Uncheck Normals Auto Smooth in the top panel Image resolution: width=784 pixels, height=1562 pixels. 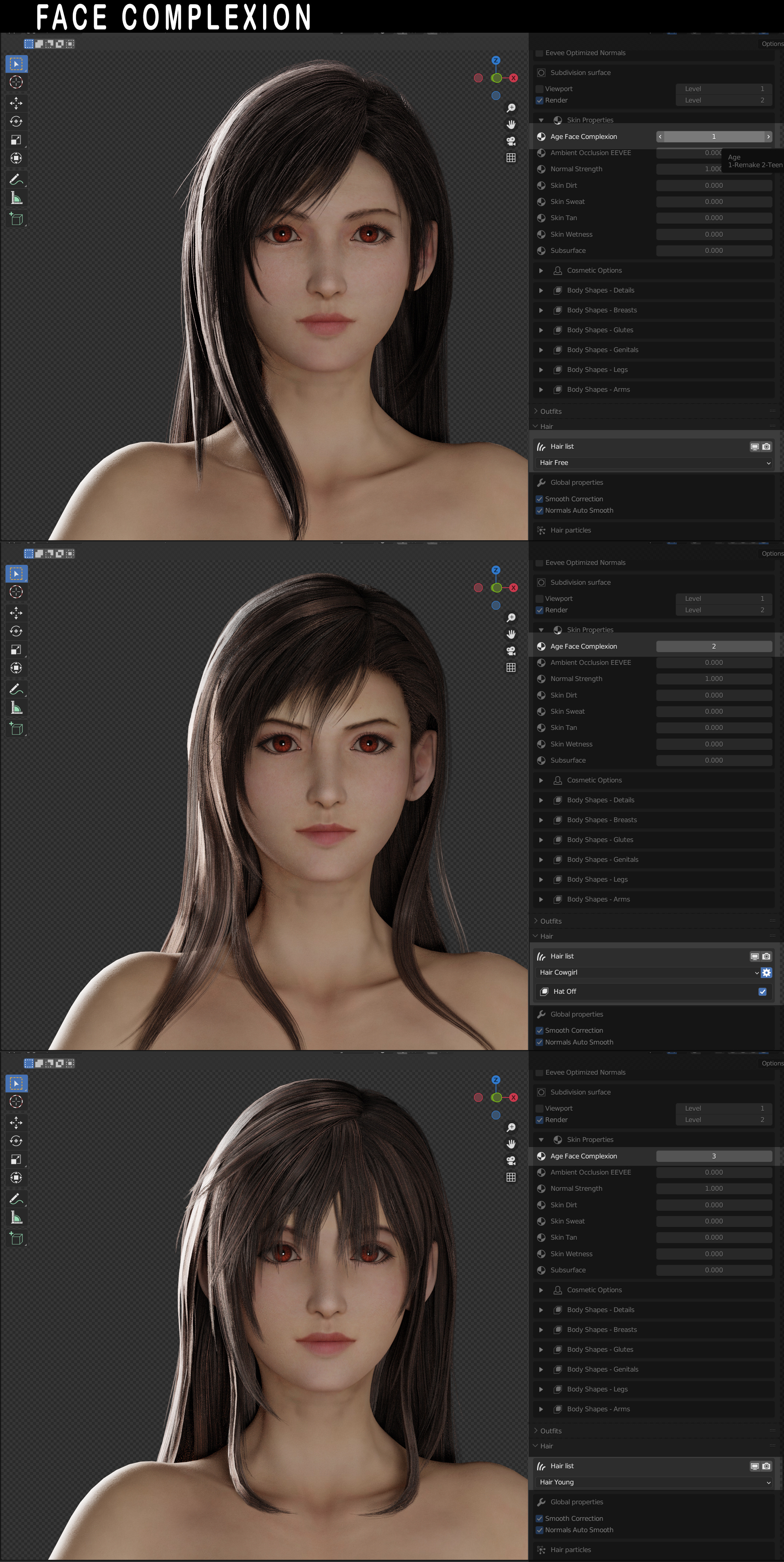[539, 510]
